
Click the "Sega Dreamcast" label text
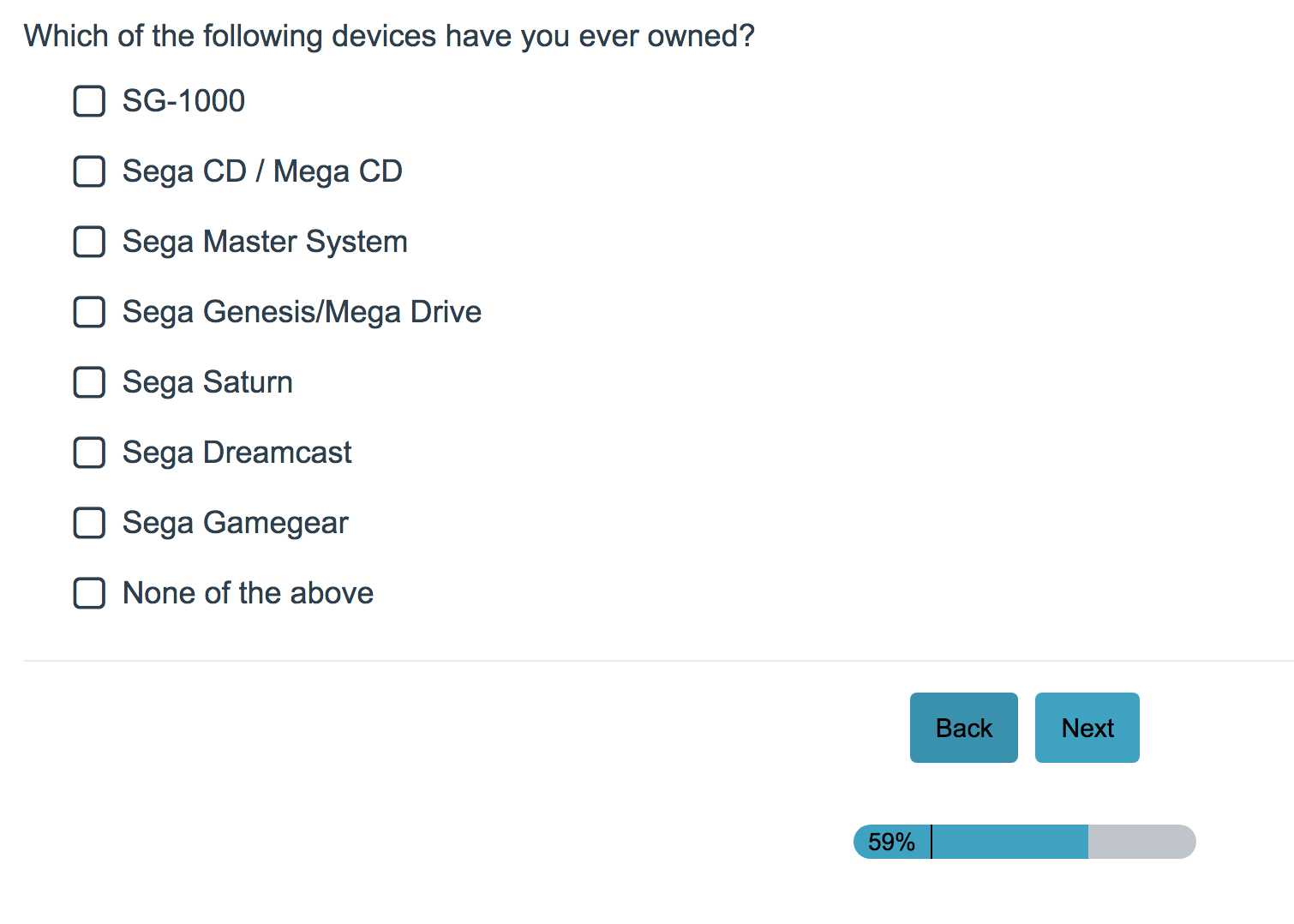(x=237, y=453)
